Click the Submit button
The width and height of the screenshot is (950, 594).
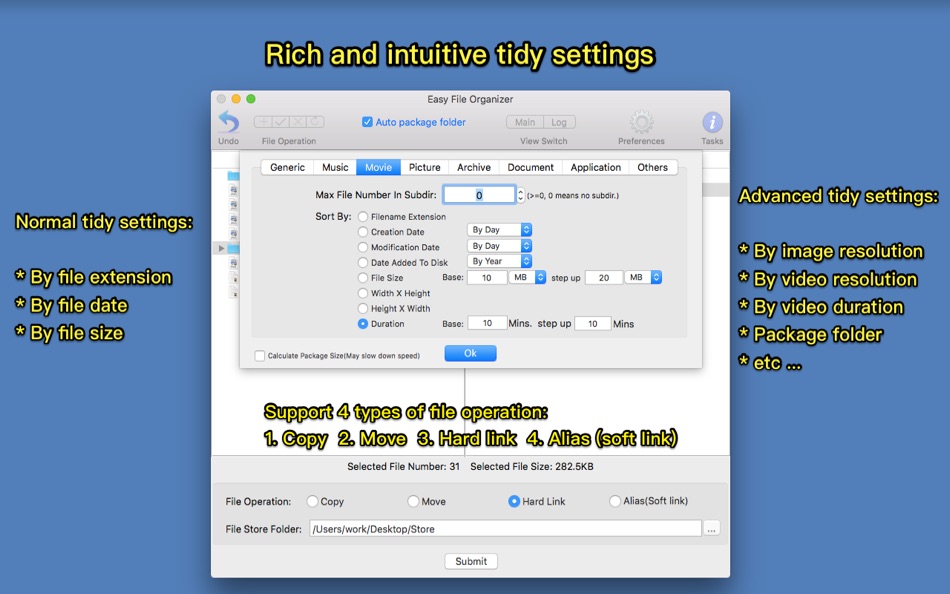(x=471, y=561)
